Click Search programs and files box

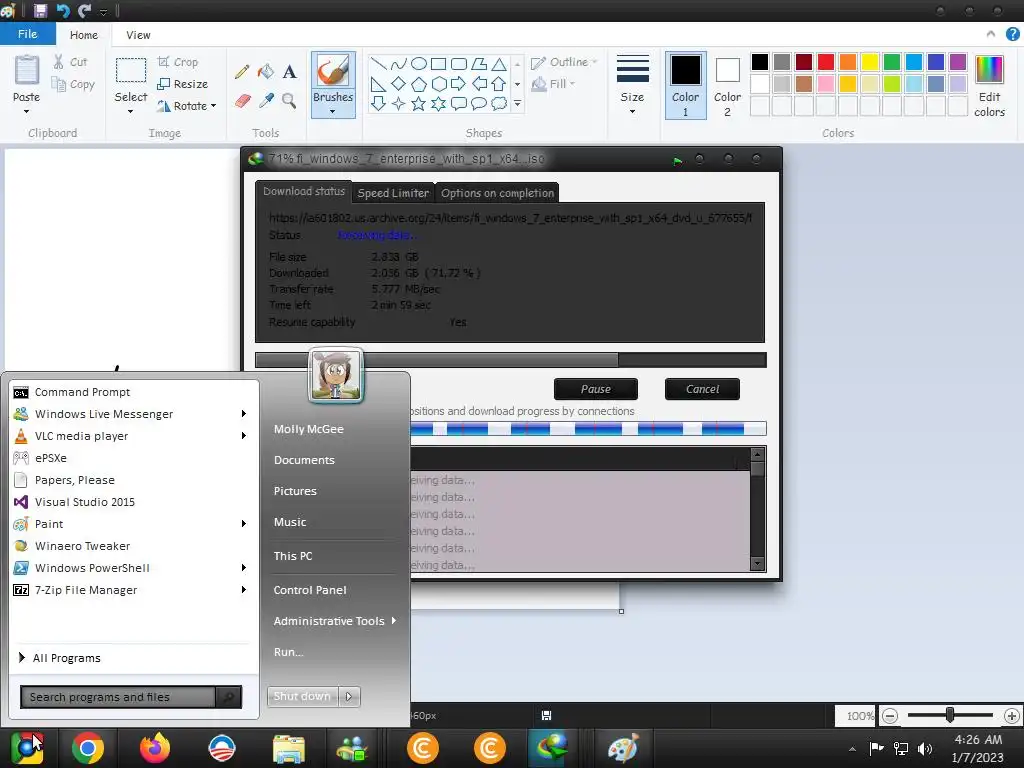click(x=118, y=697)
